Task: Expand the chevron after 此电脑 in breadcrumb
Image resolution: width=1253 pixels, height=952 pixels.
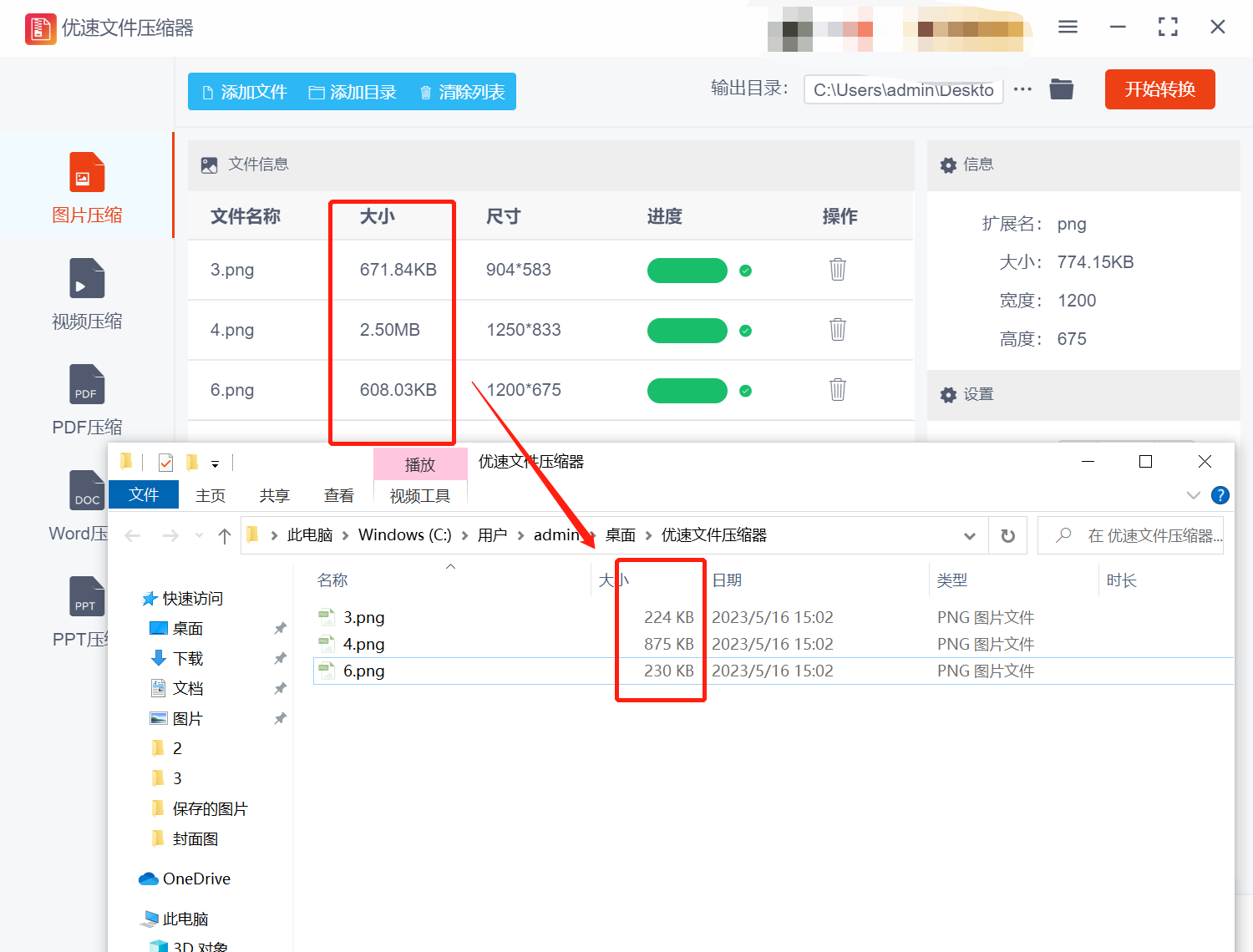Action: click(x=345, y=535)
